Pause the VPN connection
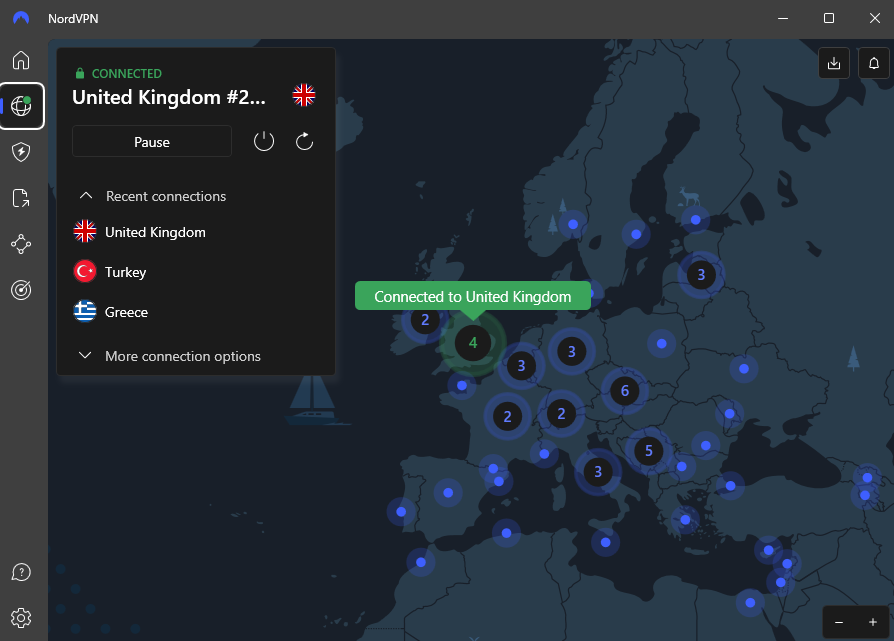 [x=152, y=141]
